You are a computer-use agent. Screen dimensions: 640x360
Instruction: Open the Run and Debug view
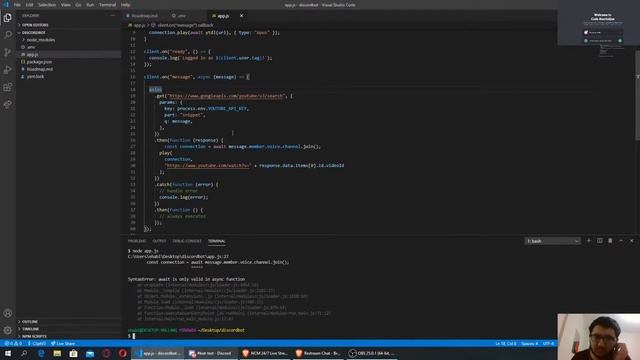(7, 70)
